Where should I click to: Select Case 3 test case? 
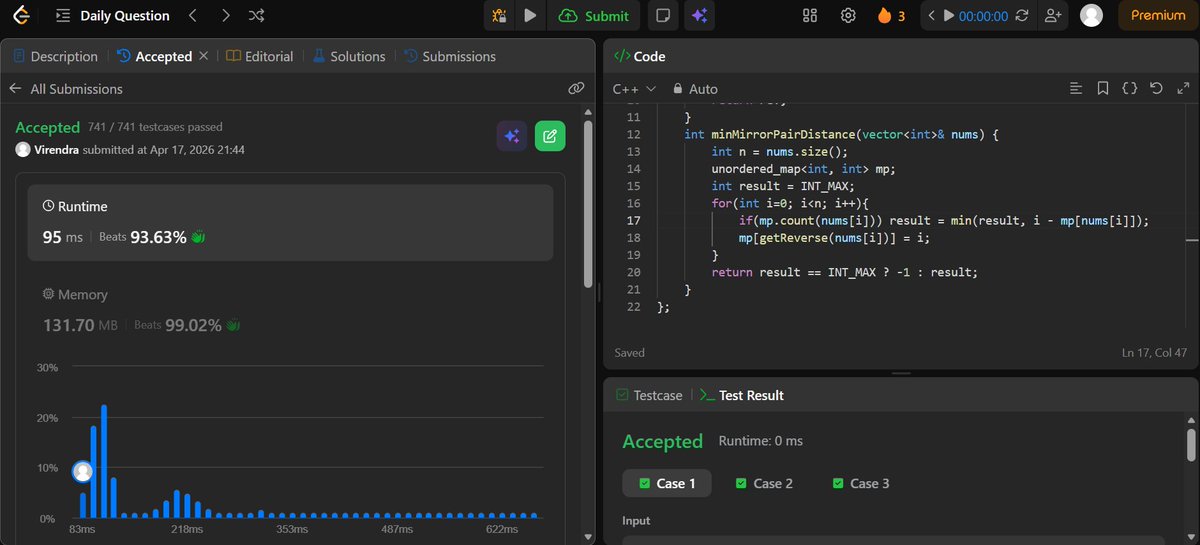861,483
